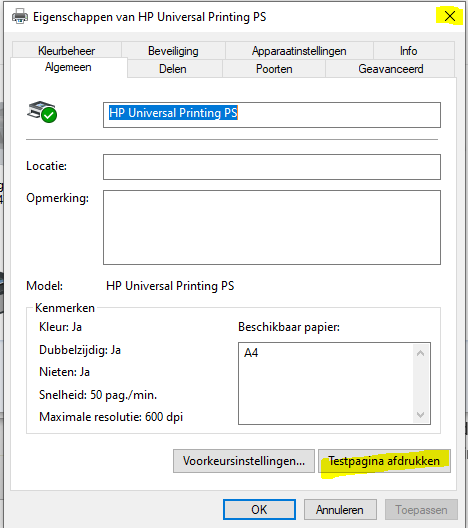Click the printer name input field
This screenshot has height=528, width=468.
[x=272, y=115]
